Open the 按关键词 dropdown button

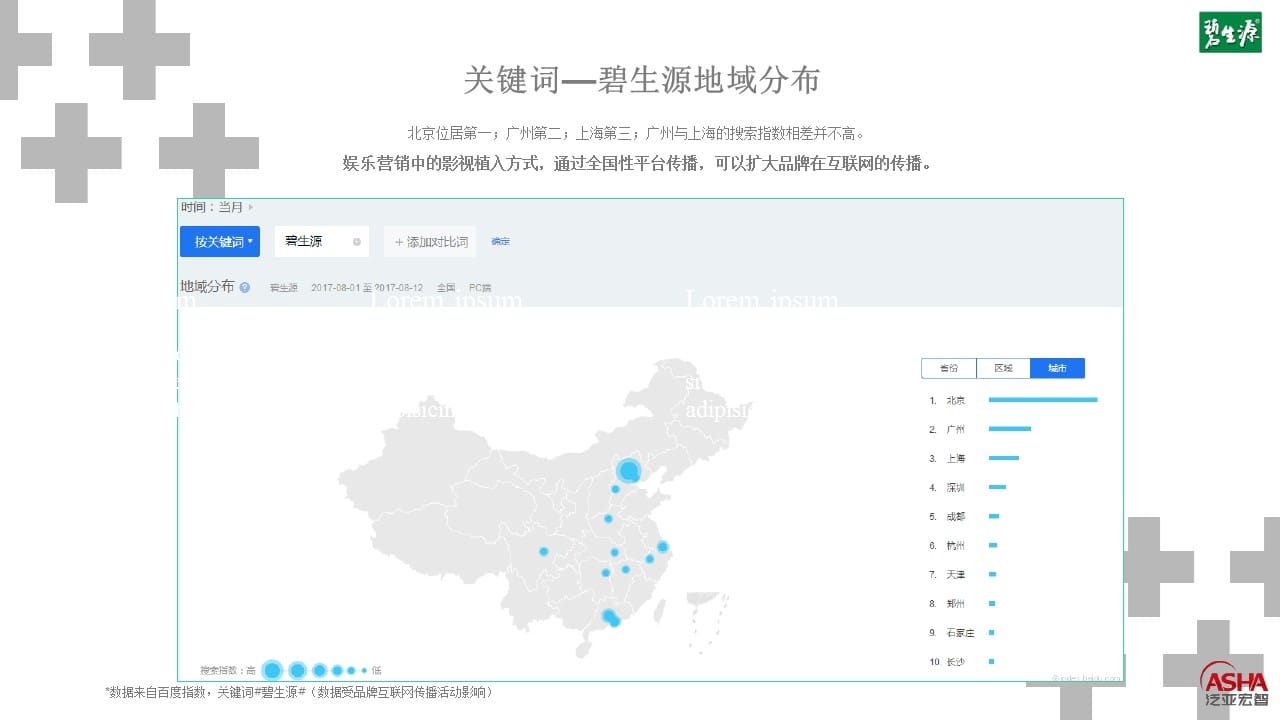[220, 241]
